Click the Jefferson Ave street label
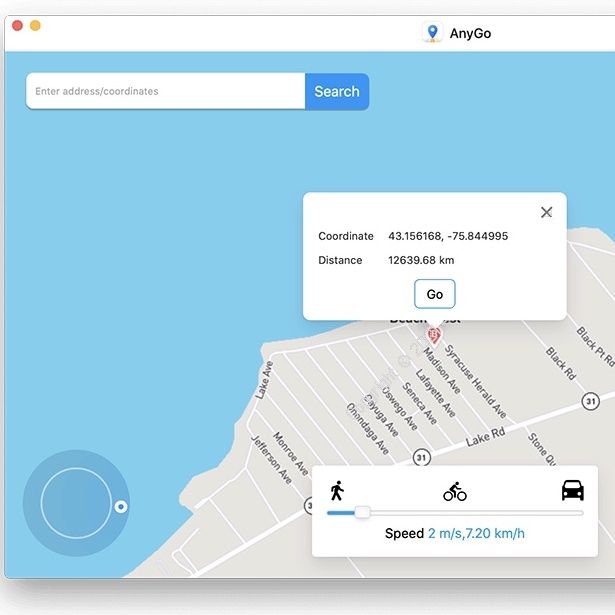 tap(271, 459)
